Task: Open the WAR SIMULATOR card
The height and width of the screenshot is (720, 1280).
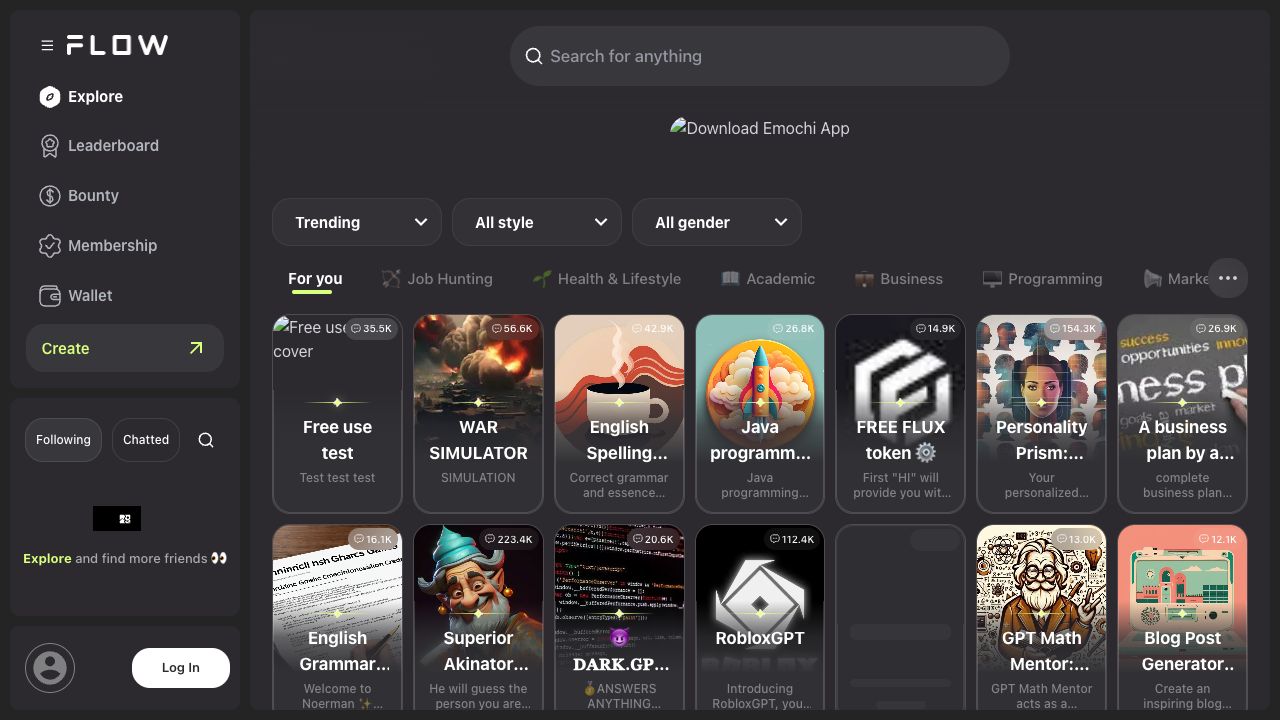Action: tap(478, 413)
